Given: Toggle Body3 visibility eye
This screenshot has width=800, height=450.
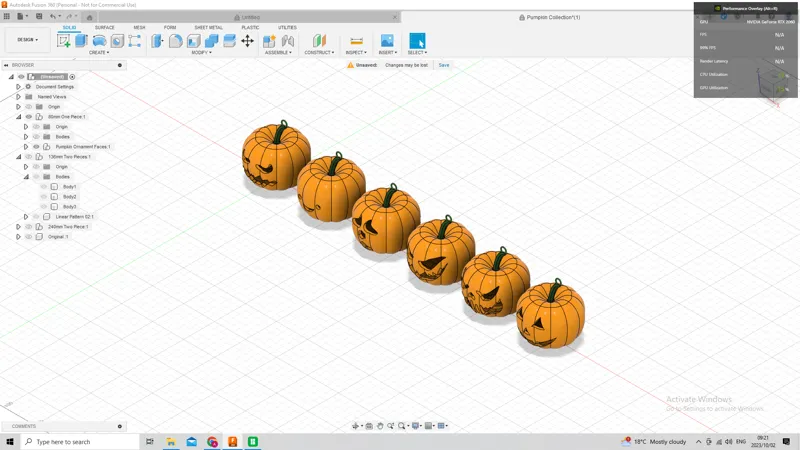Looking at the screenshot, I should 44,207.
